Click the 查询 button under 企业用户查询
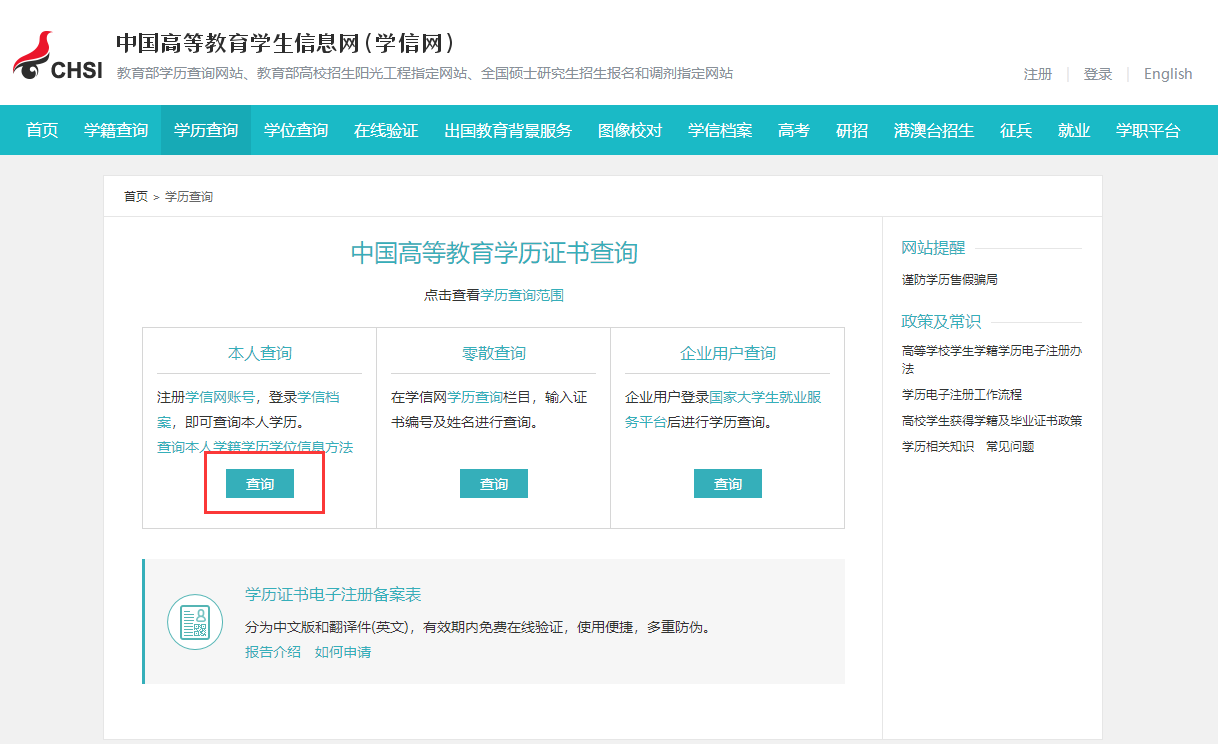The width and height of the screenshot is (1218, 744). [x=728, y=483]
